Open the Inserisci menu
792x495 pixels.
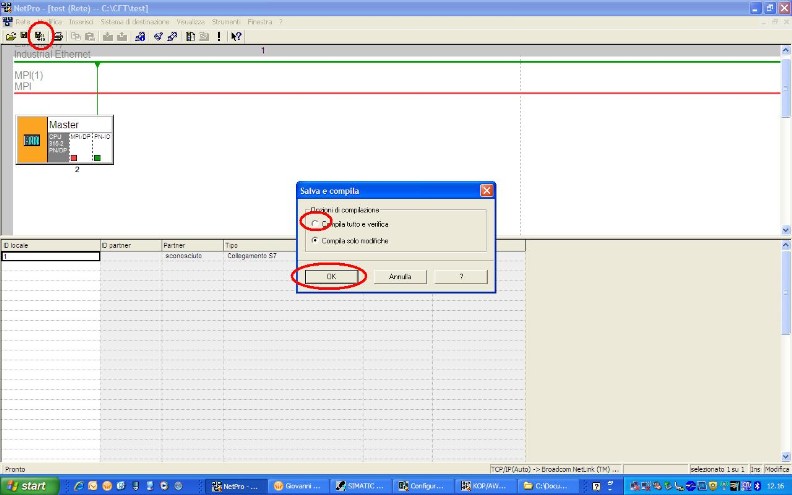tap(81, 22)
